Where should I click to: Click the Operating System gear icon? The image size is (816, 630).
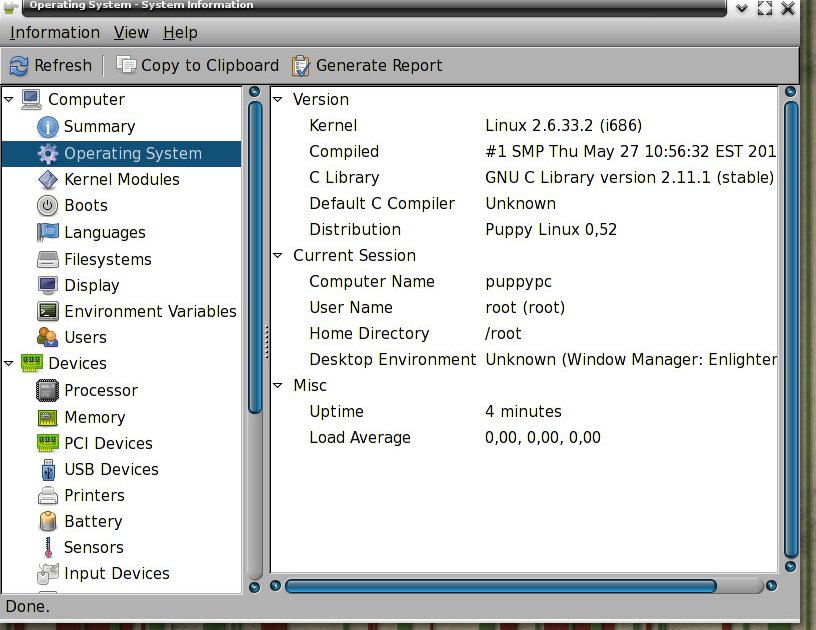(47, 153)
